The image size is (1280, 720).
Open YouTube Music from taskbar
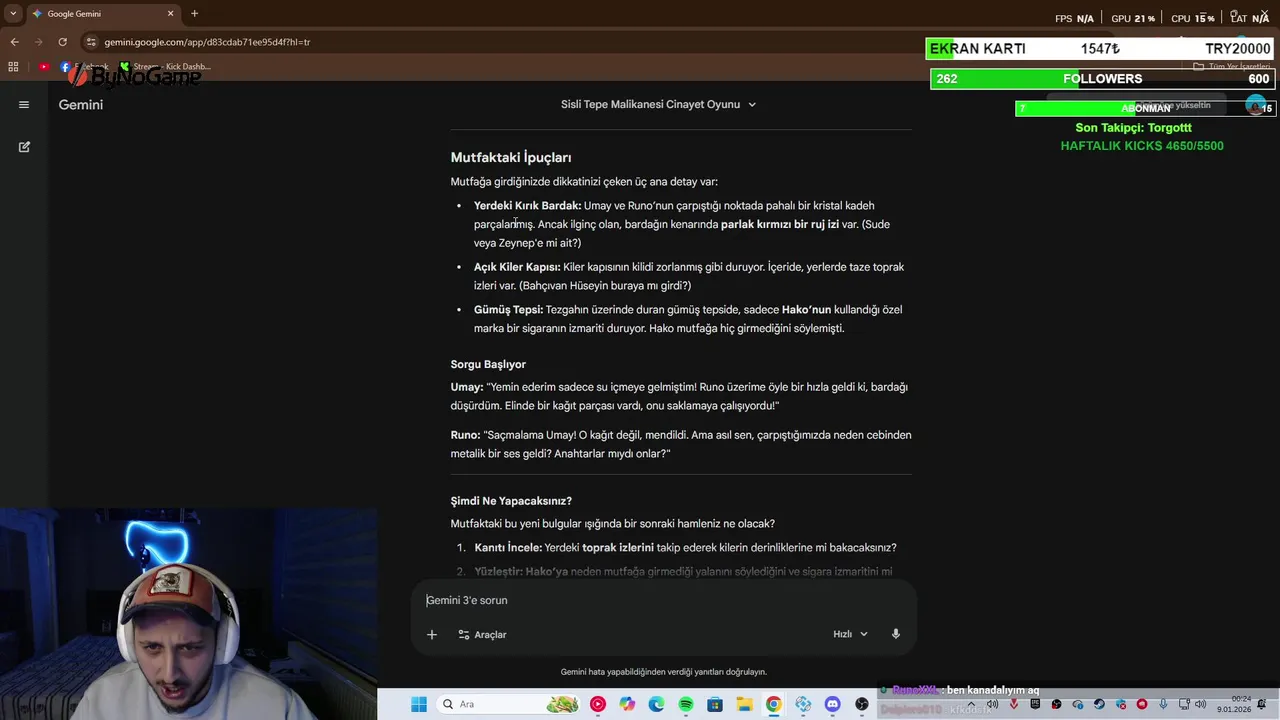pos(598,704)
